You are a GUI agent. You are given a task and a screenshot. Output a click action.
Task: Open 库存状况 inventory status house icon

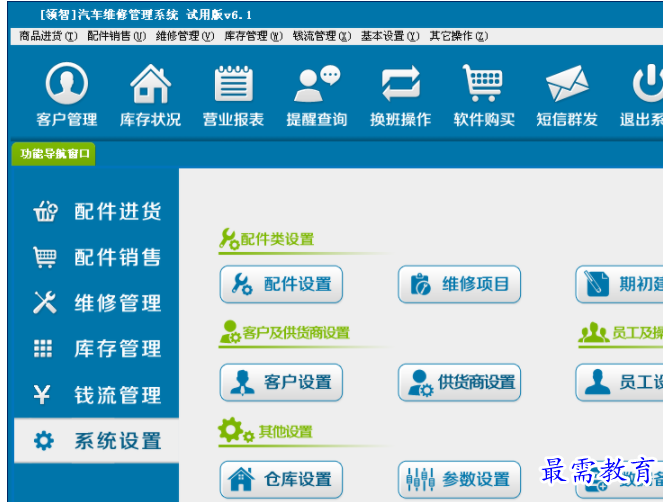pos(150,94)
